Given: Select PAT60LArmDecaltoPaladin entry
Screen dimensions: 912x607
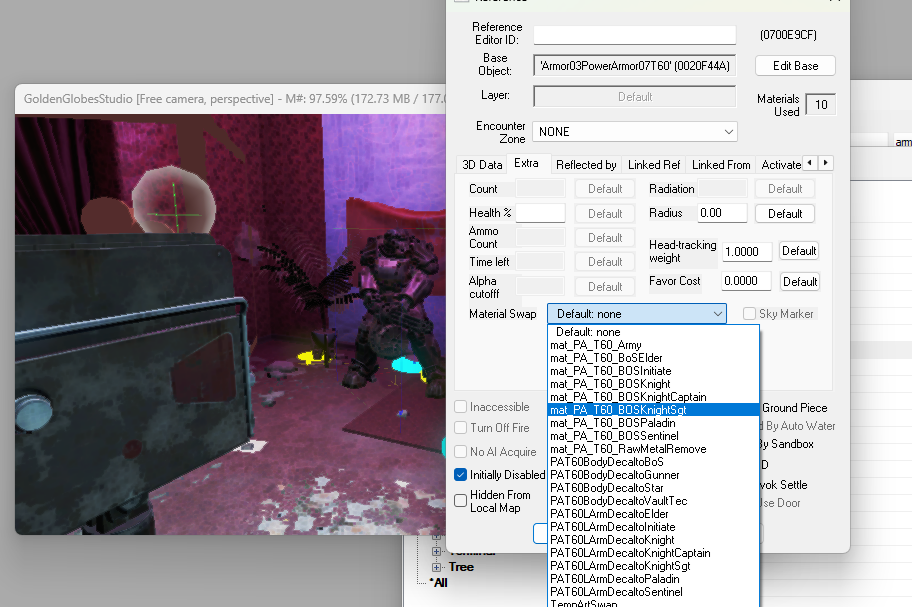Looking at the screenshot, I should [x=654, y=579].
